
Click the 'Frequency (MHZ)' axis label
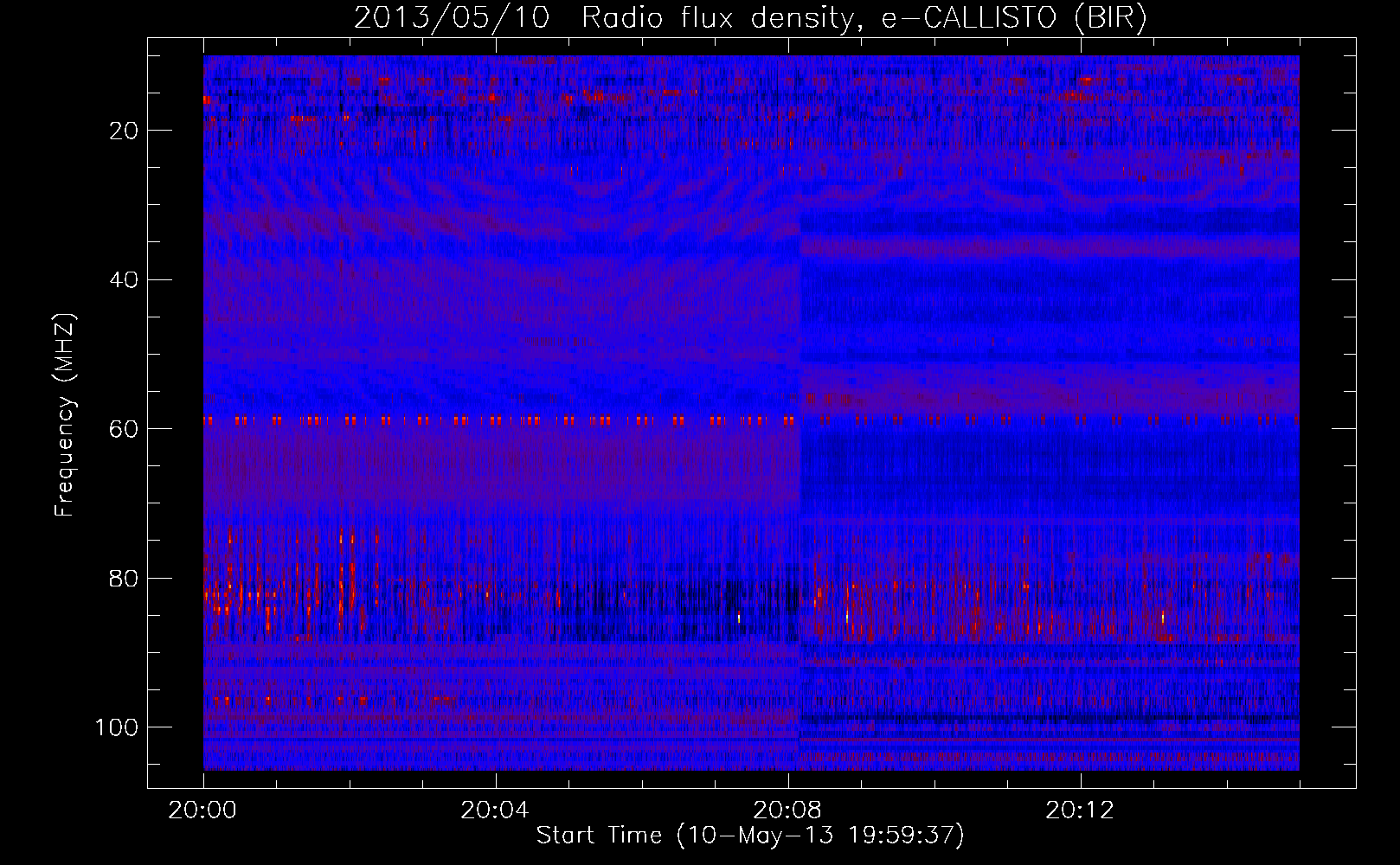(65, 414)
